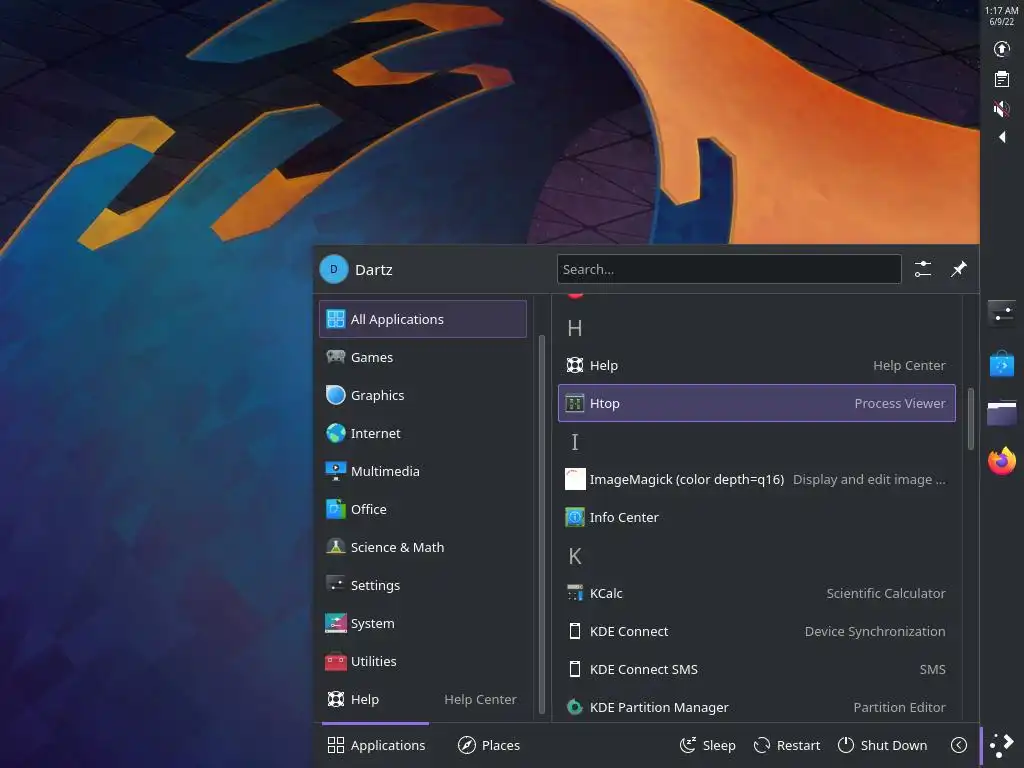
Task: Switch to the Applications tab
Action: (x=376, y=745)
